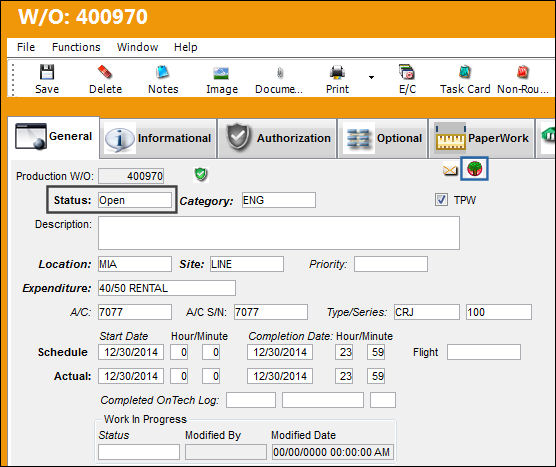
Task: Open the File menu
Action: 26,47
